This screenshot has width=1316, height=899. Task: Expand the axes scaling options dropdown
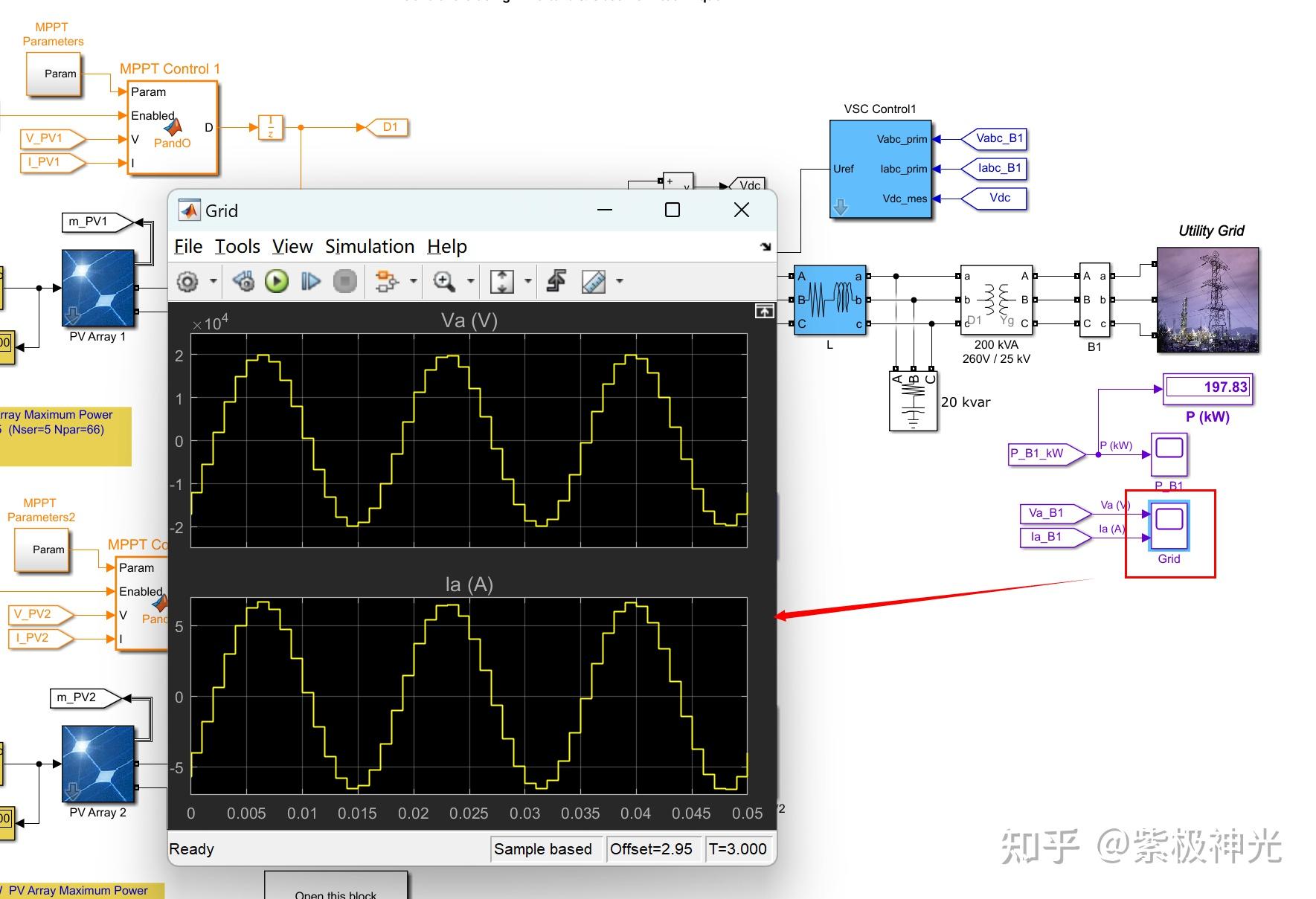pyautogui.click(x=528, y=283)
